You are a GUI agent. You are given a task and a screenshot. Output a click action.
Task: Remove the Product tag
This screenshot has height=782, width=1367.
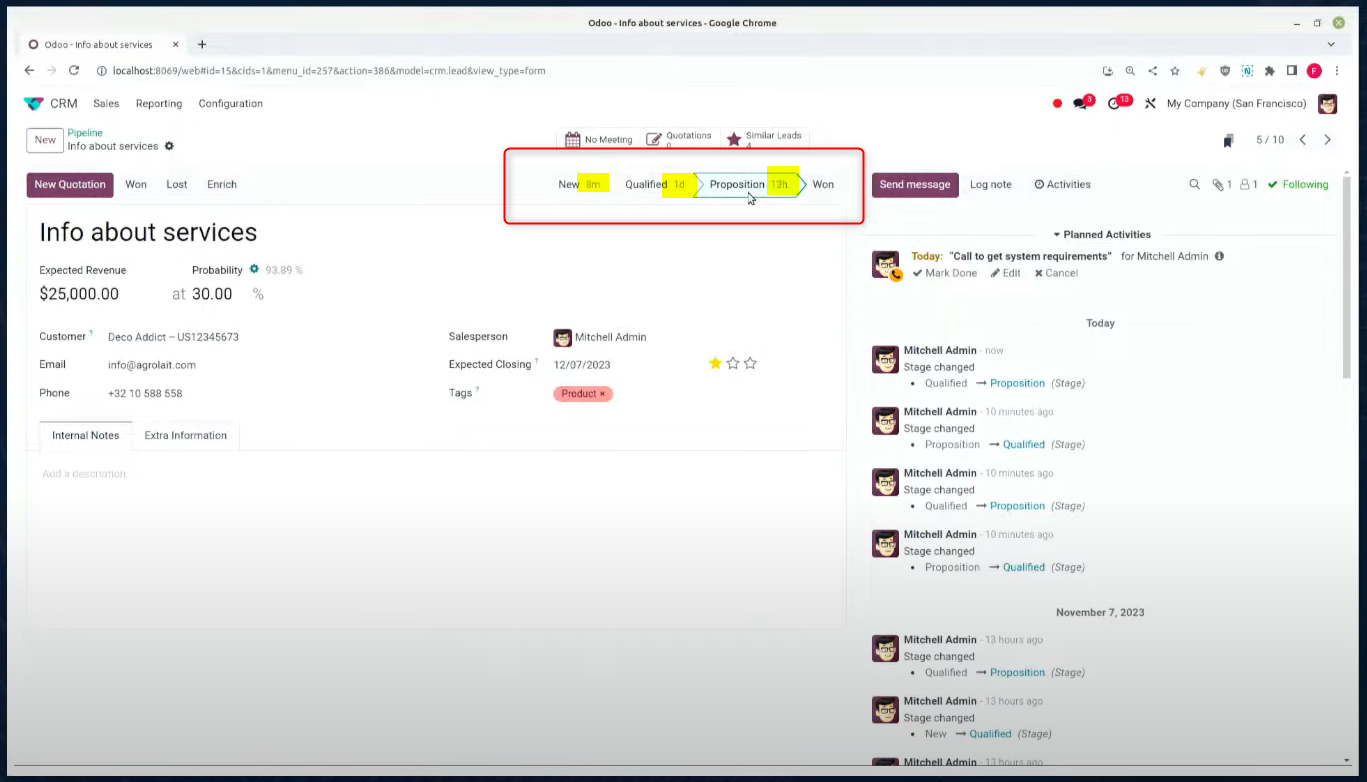tap(602, 394)
